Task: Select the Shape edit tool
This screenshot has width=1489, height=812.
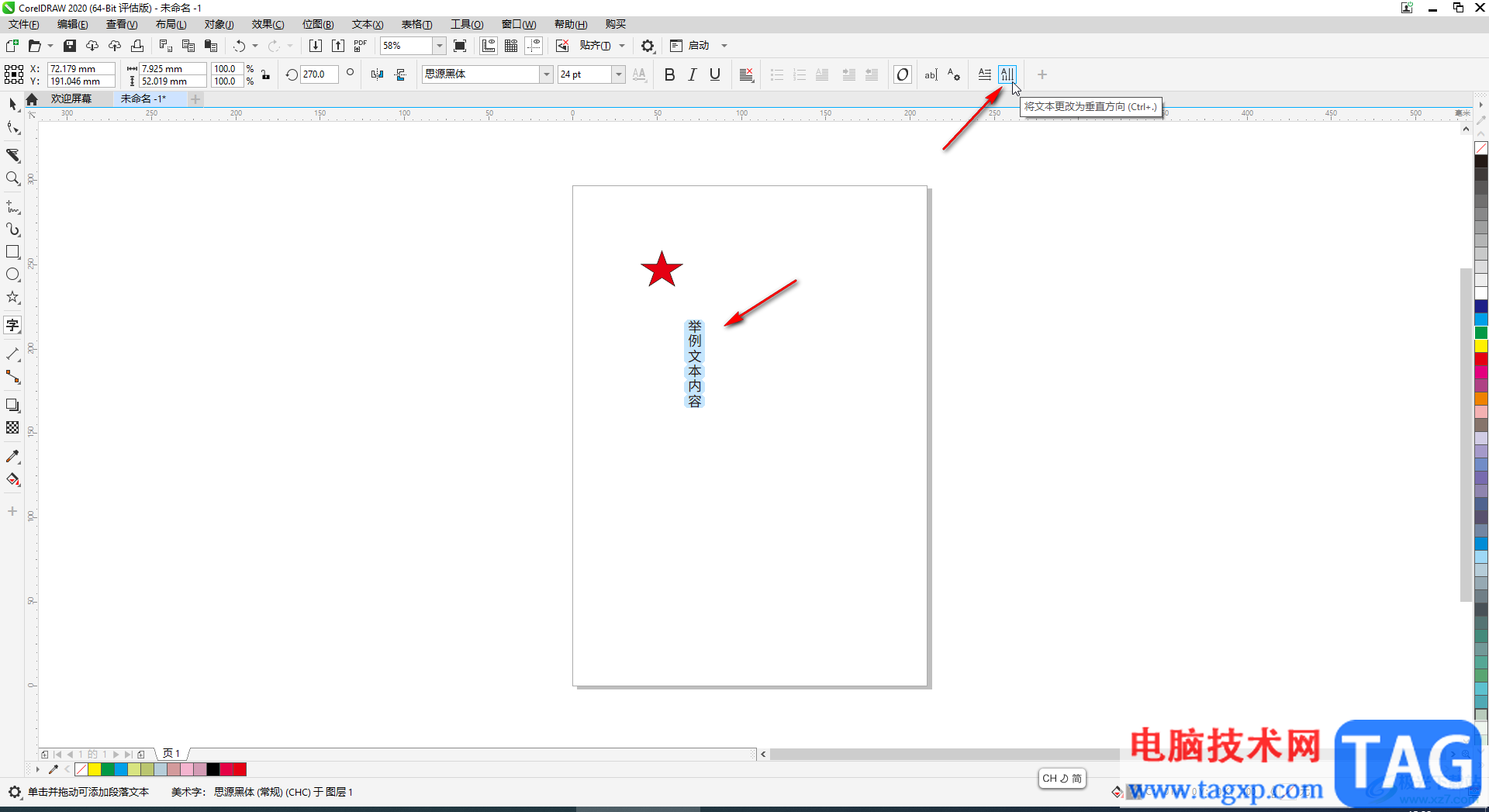Action: (x=12, y=128)
